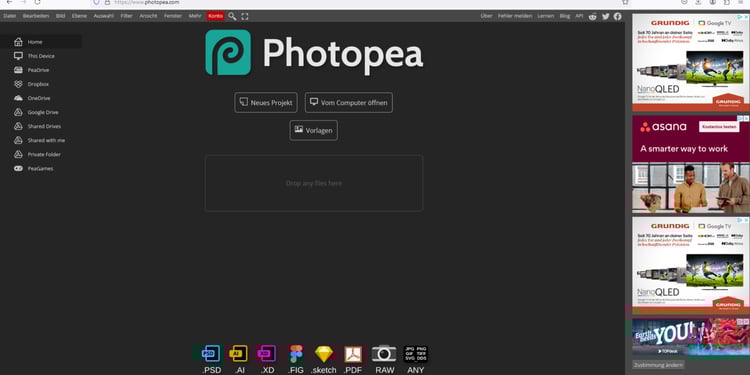This screenshot has height=375, width=750.
Task: Open PeaDrive storage
Action: pyautogui.click(x=41, y=70)
